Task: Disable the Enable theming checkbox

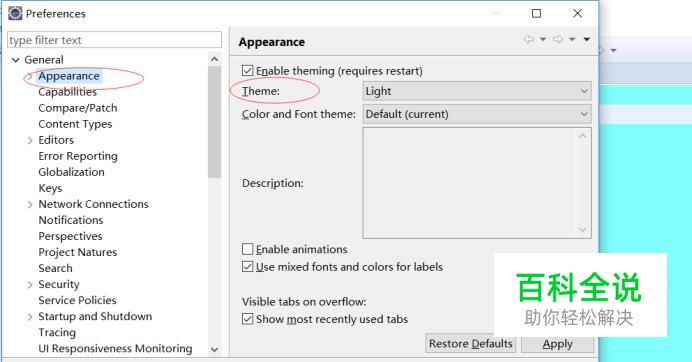Action: (x=248, y=71)
